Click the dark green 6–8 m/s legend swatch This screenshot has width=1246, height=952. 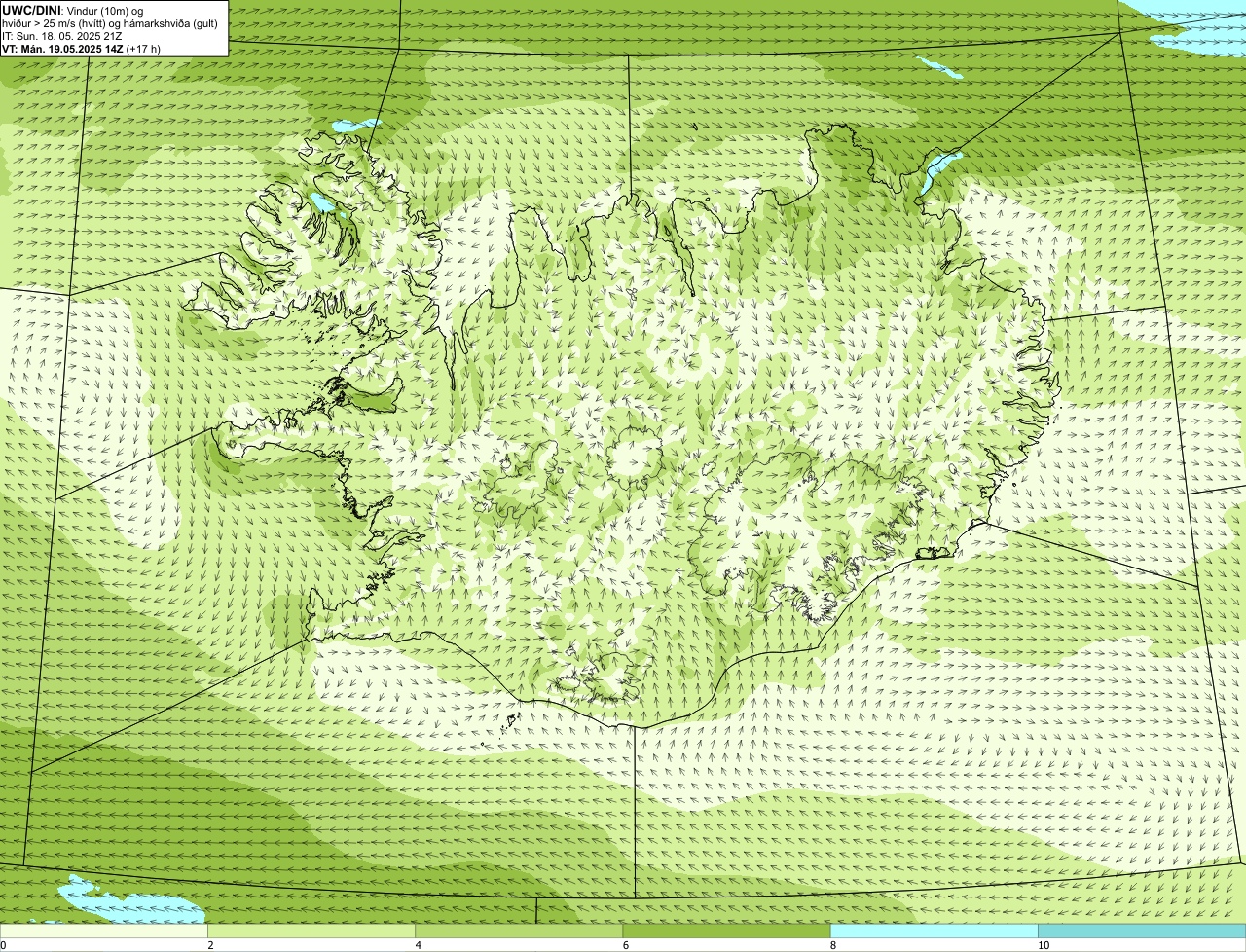tap(726, 931)
